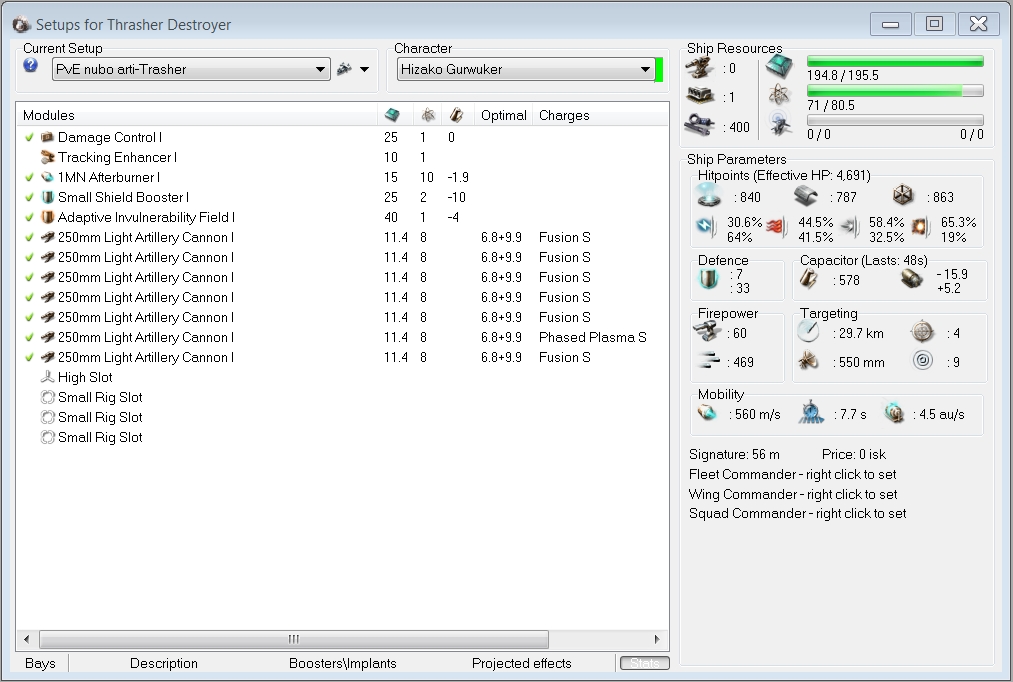Toggle the Small Shield Booster I checkmark
The width and height of the screenshot is (1013, 682).
tap(29, 197)
